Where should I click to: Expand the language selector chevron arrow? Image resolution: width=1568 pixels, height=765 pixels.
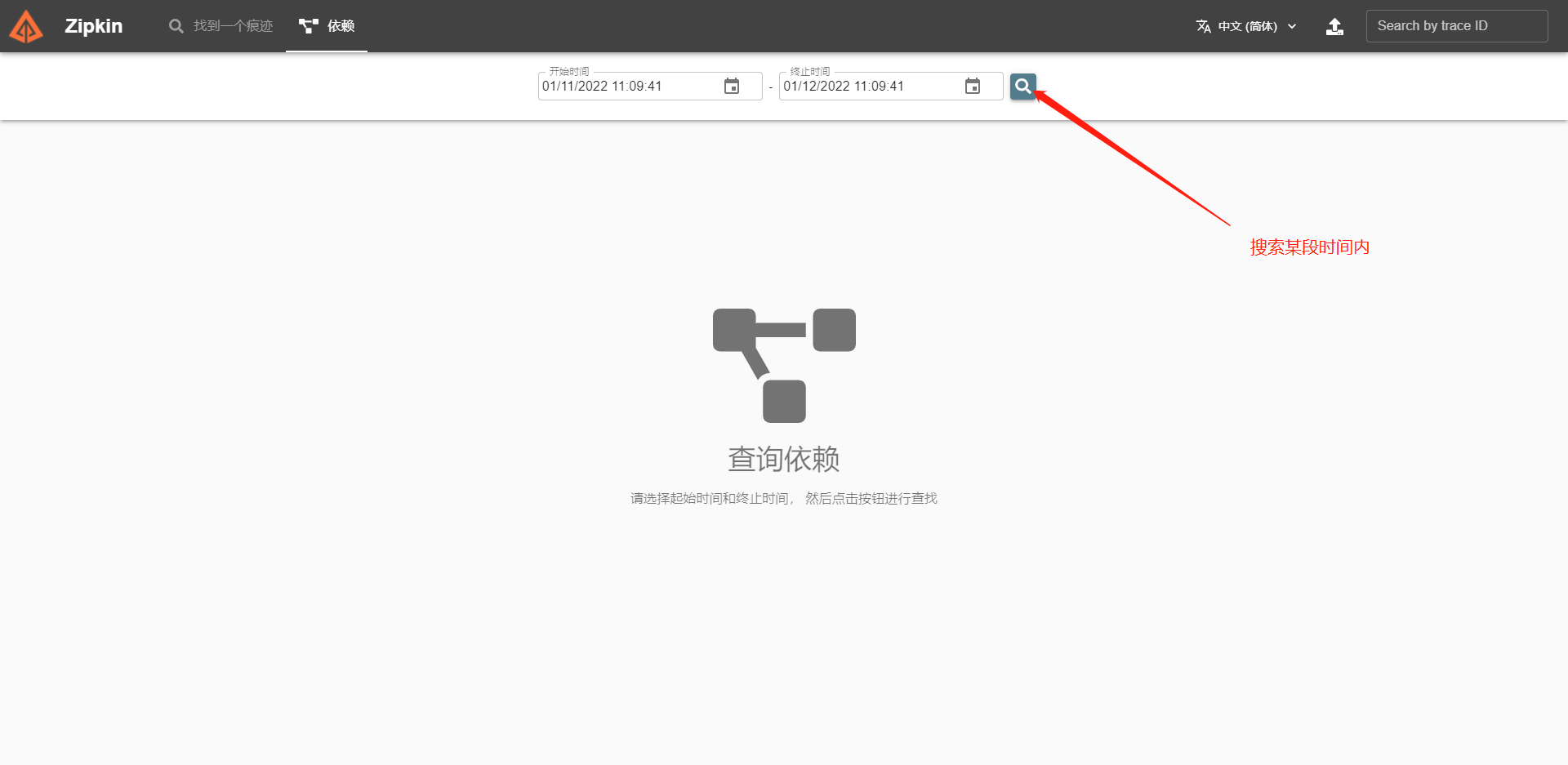click(1291, 26)
